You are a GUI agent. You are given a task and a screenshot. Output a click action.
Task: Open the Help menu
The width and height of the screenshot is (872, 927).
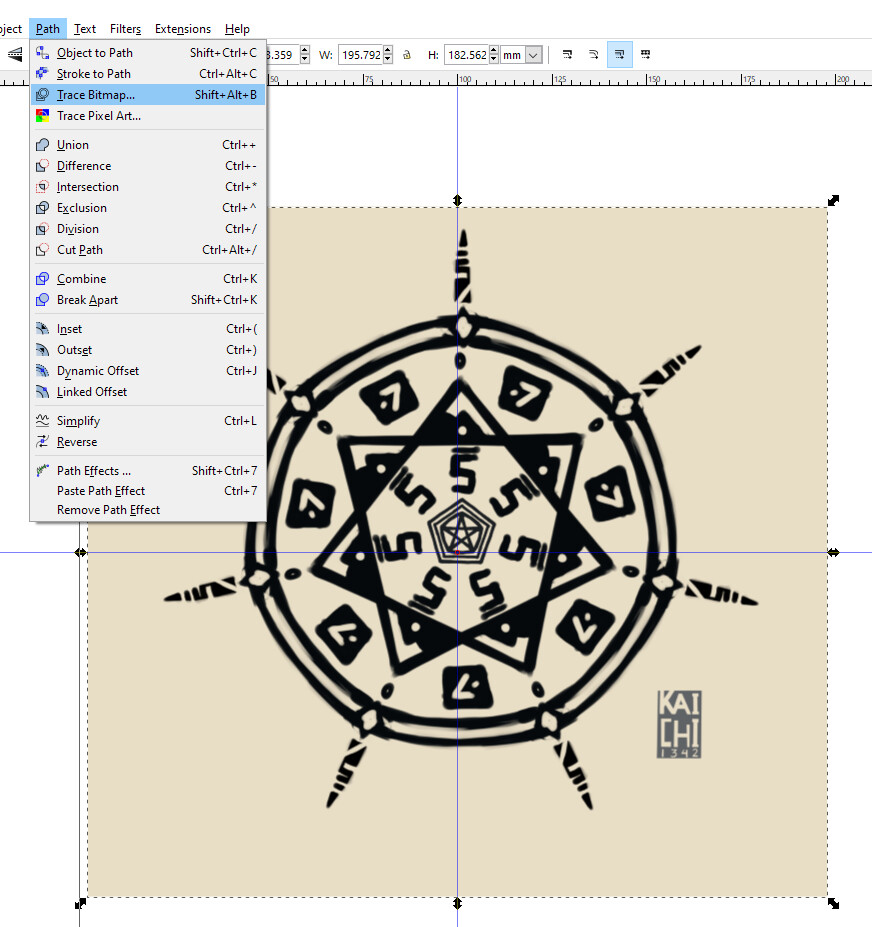coord(237,29)
